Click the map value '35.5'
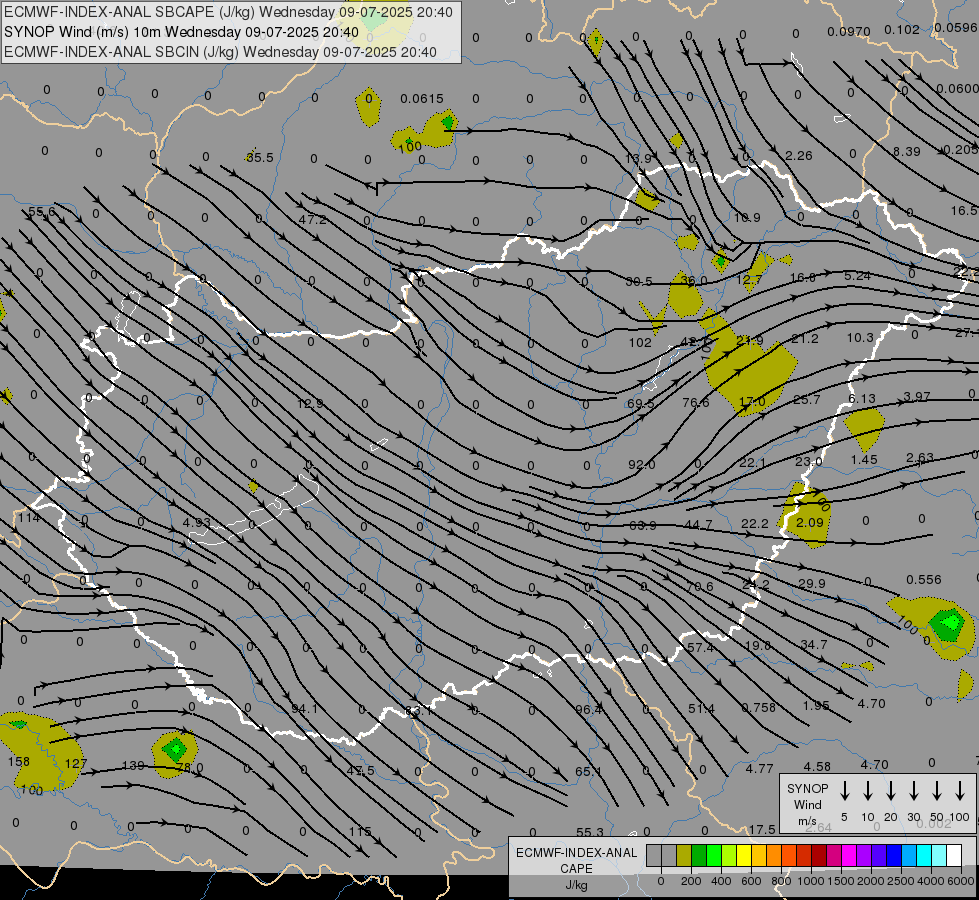The image size is (979, 900). click(260, 157)
